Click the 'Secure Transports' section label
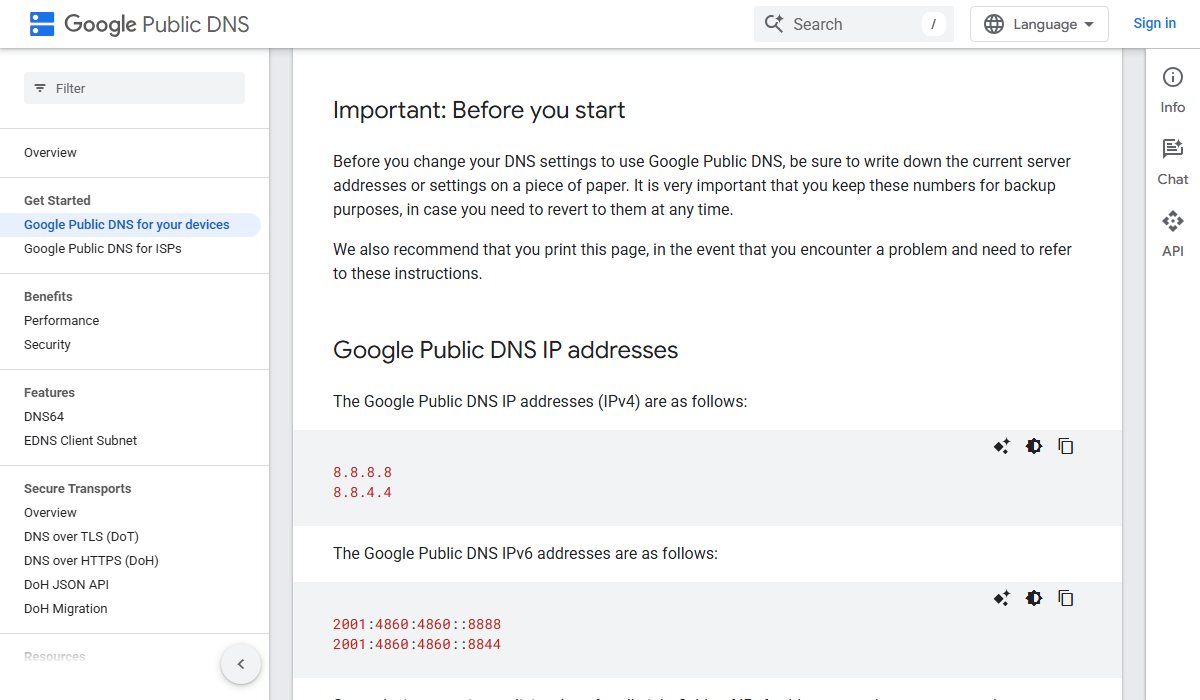This screenshot has width=1200, height=700. pyautogui.click(x=77, y=489)
